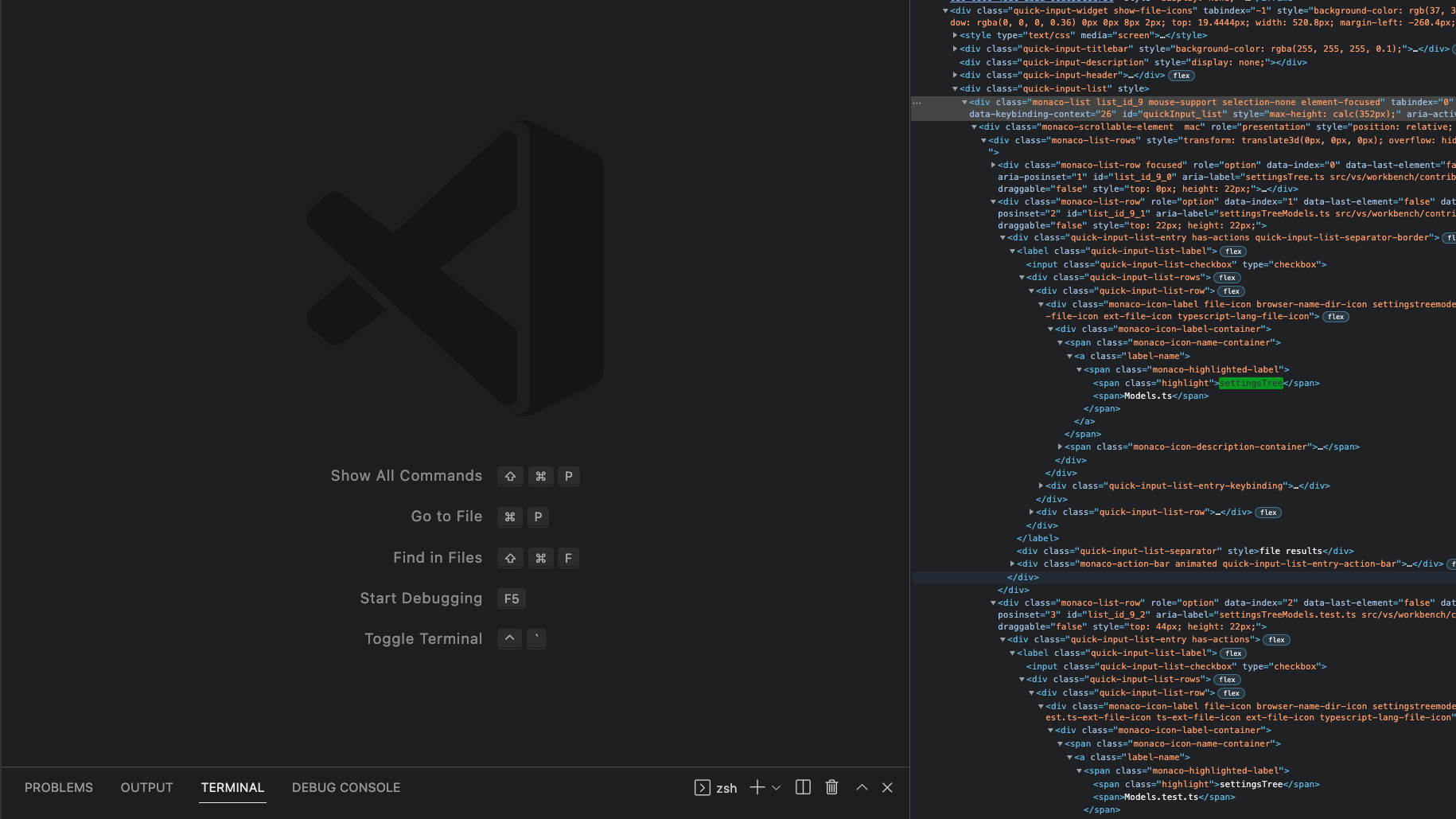
Task: Click the Show All Commands shortcut link
Action: (x=407, y=476)
